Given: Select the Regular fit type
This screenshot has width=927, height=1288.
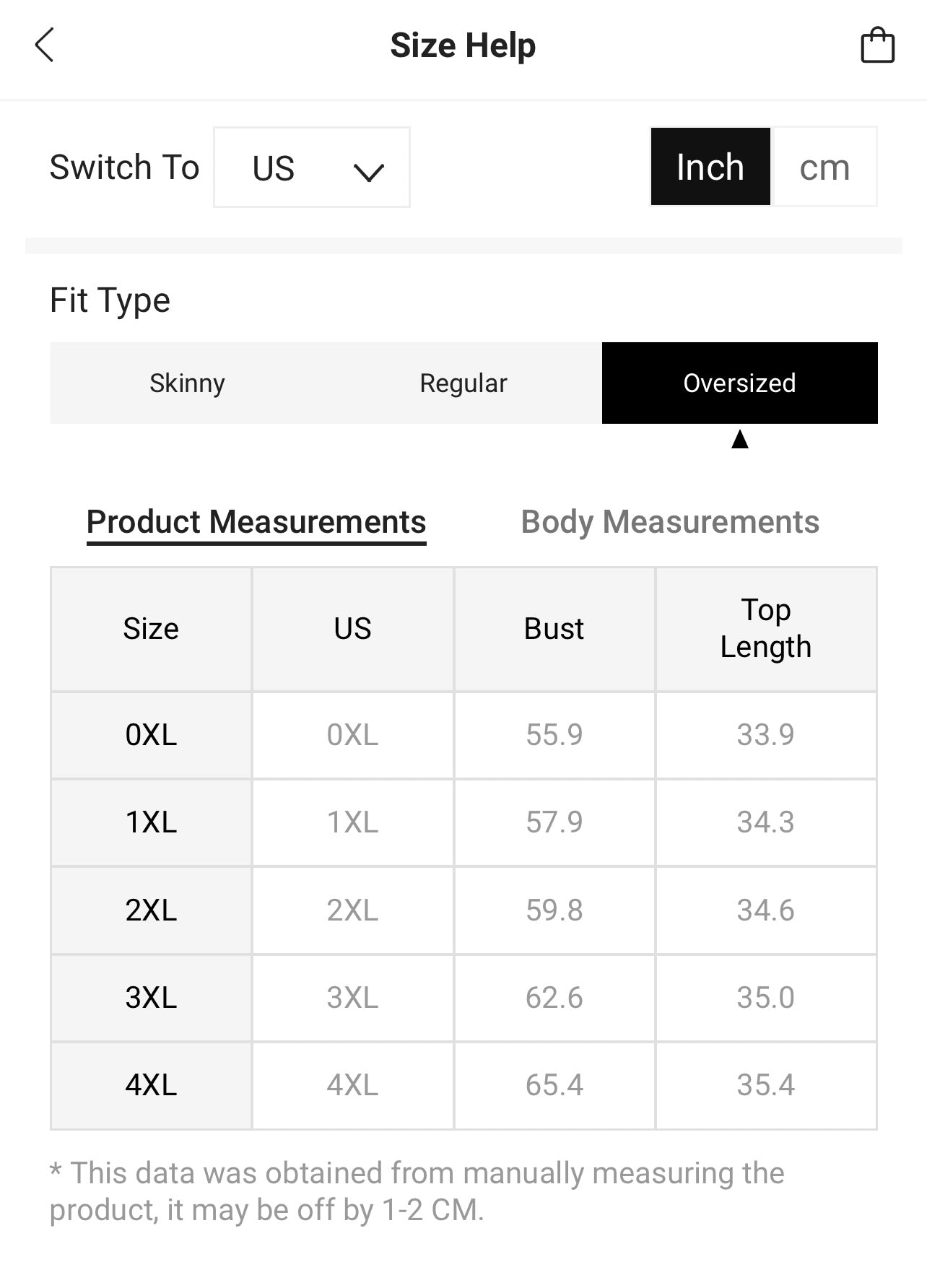Looking at the screenshot, I should [463, 383].
